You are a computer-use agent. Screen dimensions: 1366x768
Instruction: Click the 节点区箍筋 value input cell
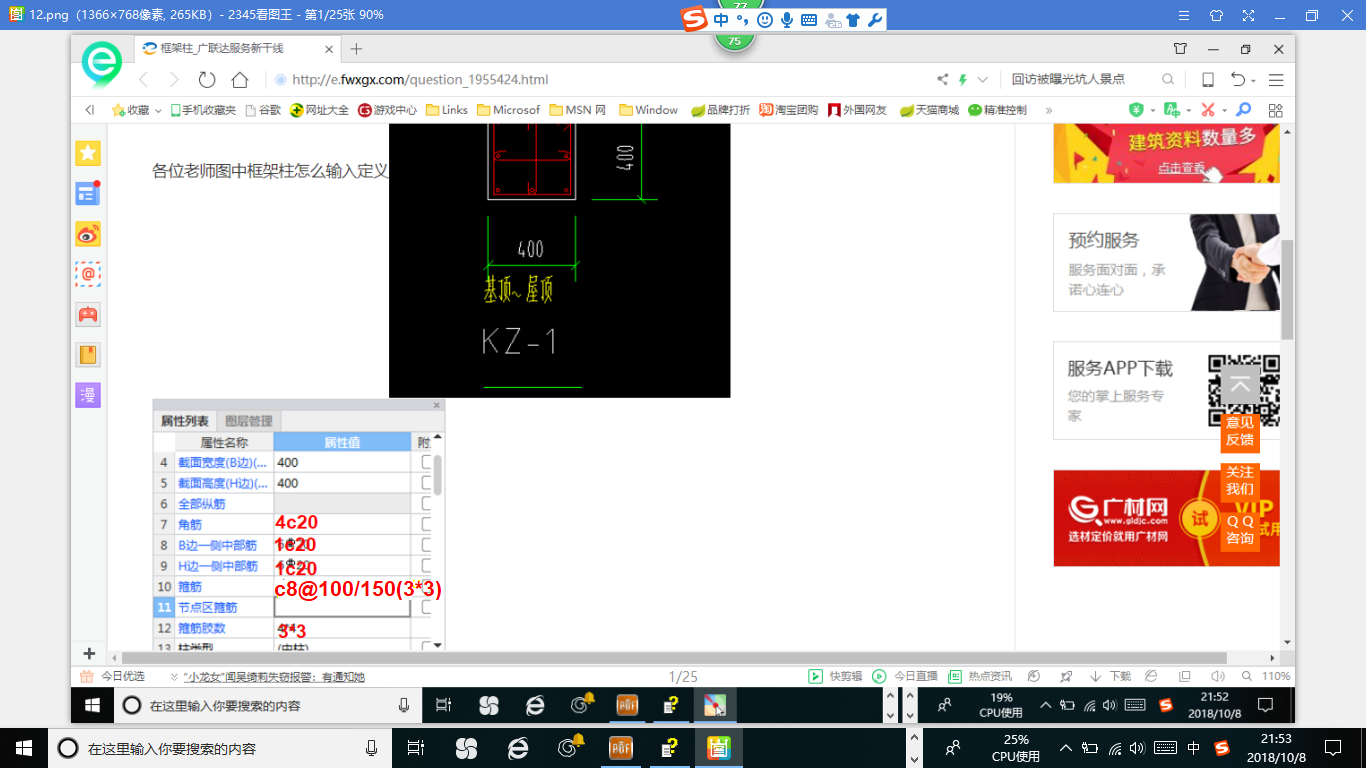coord(342,607)
